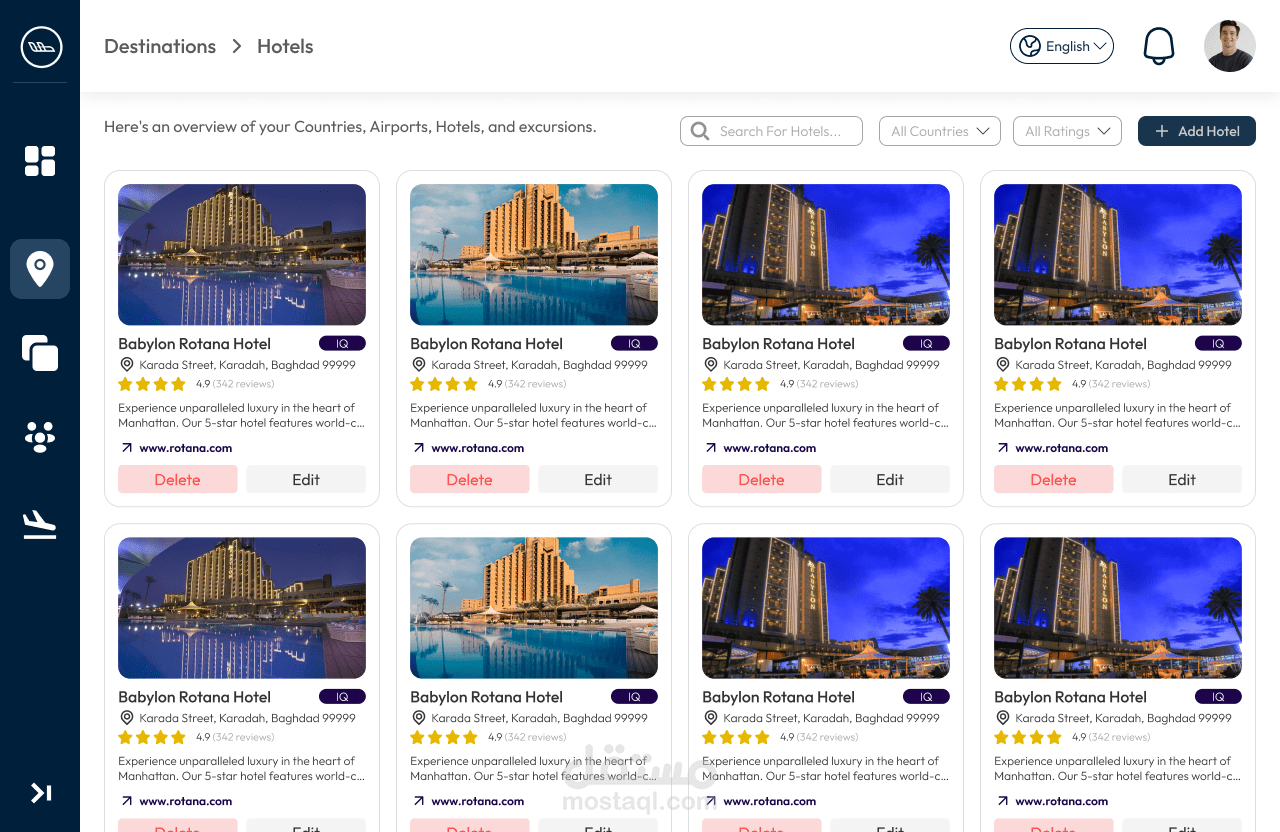Select the Hotels breadcrumb

[x=285, y=46]
